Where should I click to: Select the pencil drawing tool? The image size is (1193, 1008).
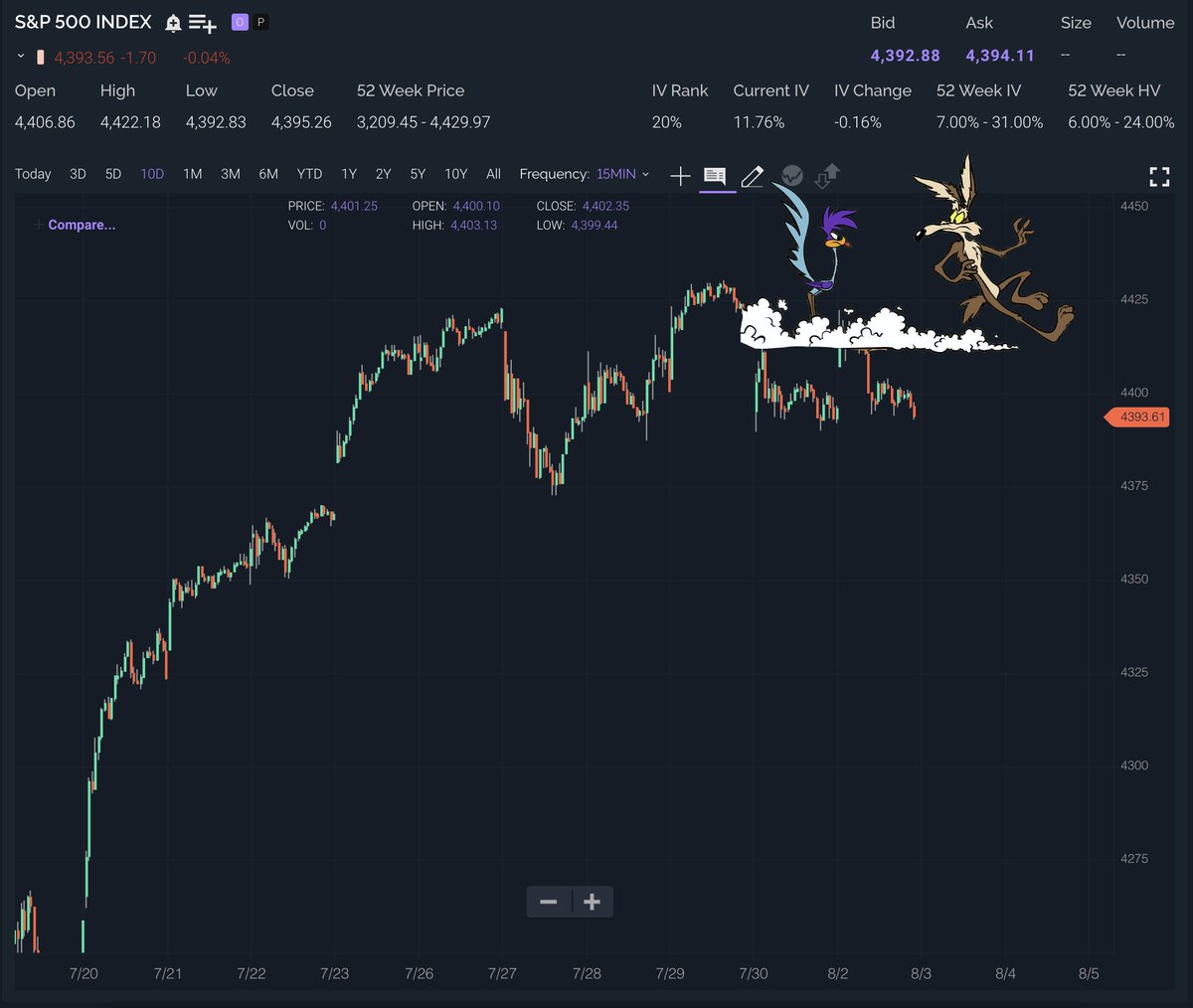click(x=753, y=177)
